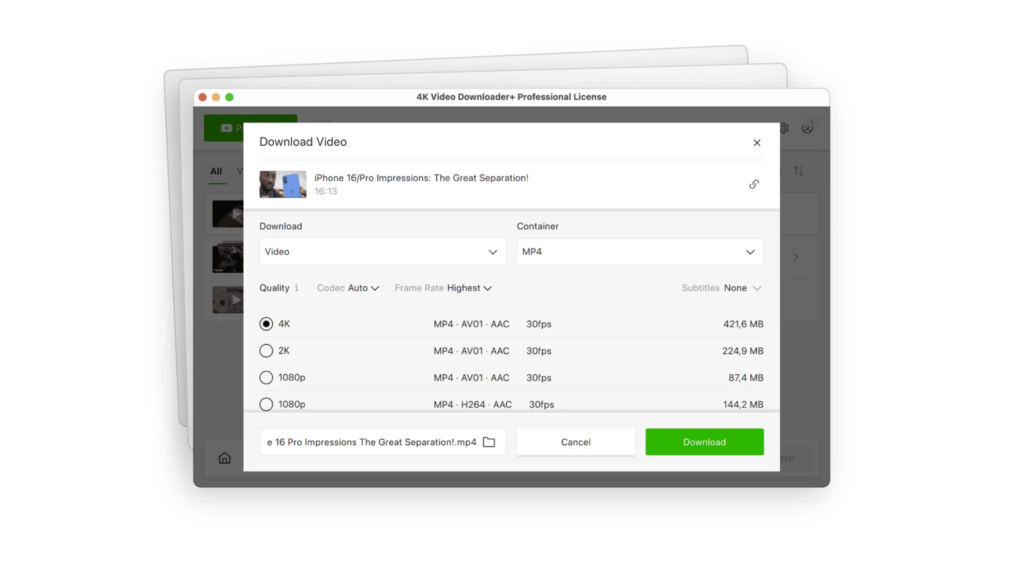This screenshot has height=576, width=1024.
Task: Expand the Frame Rate Highest dropdown
Action: click(x=443, y=288)
